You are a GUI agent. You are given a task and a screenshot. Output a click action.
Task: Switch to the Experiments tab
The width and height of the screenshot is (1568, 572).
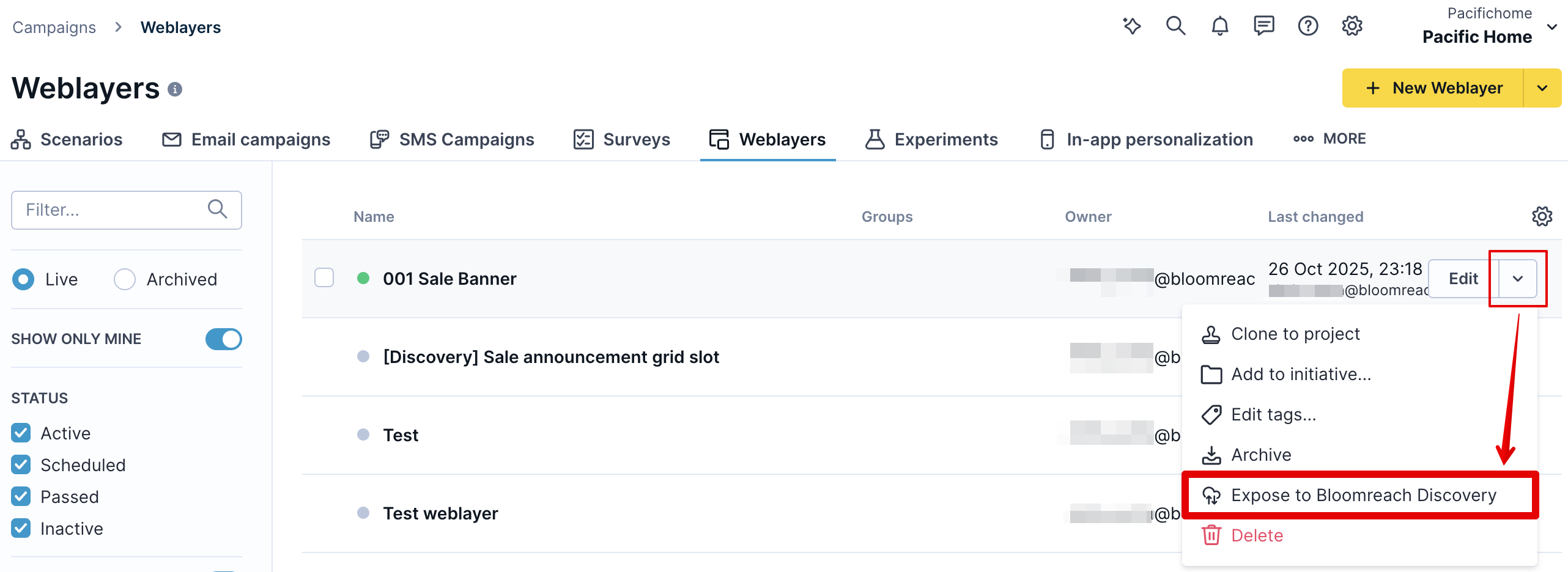click(x=931, y=139)
